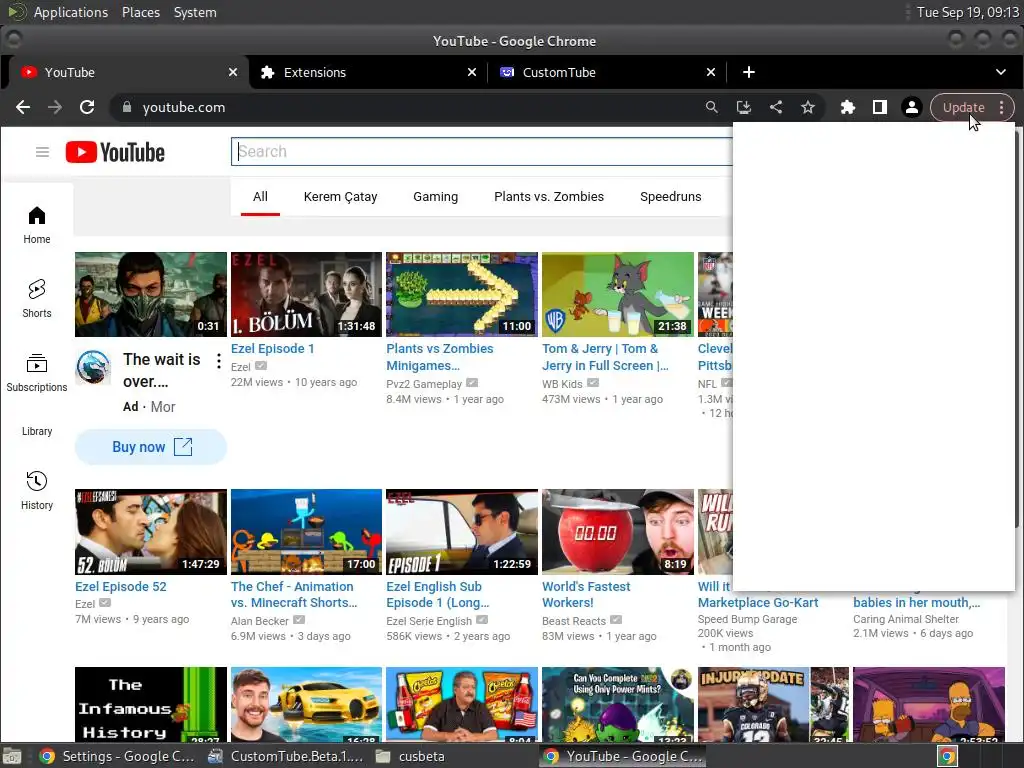Select the Speedruns filter chip

670,197
